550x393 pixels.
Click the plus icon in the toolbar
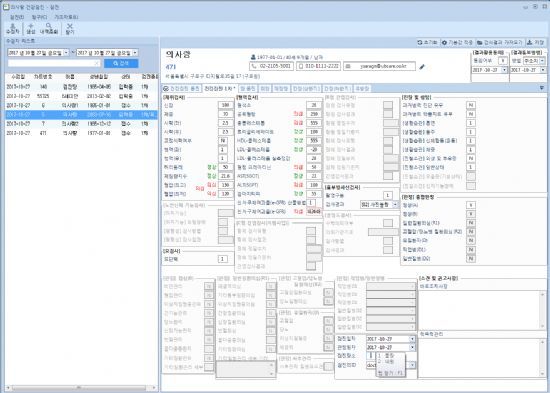tap(31, 28)
